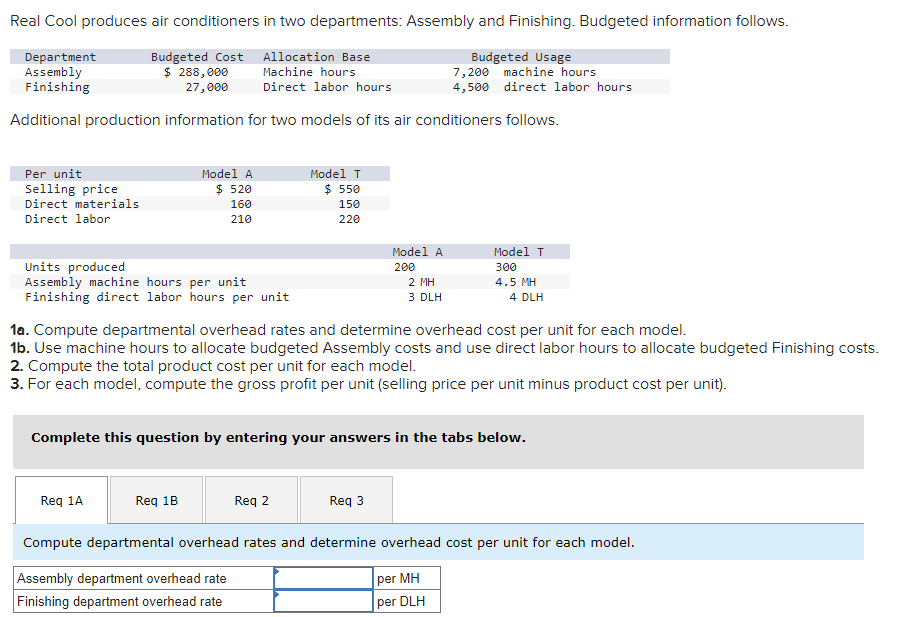Click '4,500 direct labor hours' budgeted usage
The image size is (908, 617).
542,87
